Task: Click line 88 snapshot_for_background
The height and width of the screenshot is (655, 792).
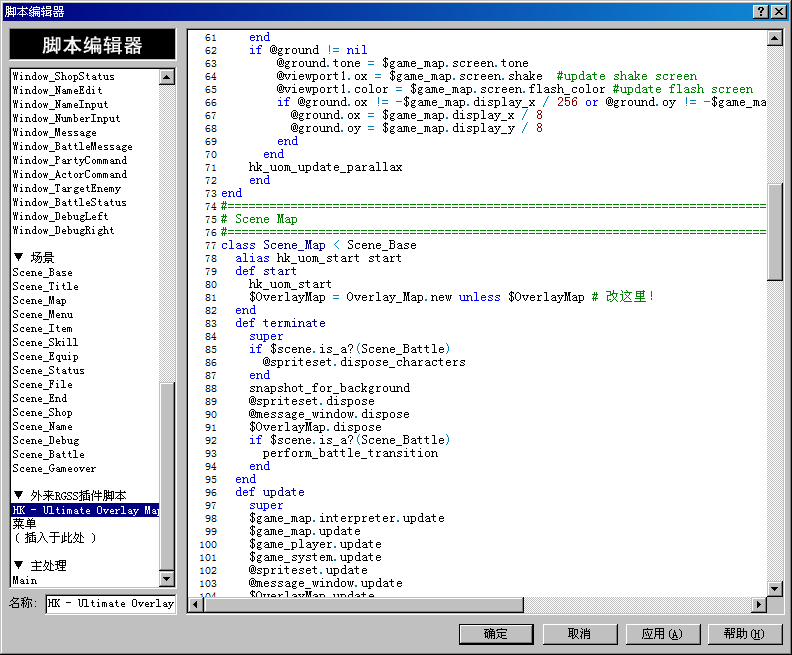Action: [329, 388]
